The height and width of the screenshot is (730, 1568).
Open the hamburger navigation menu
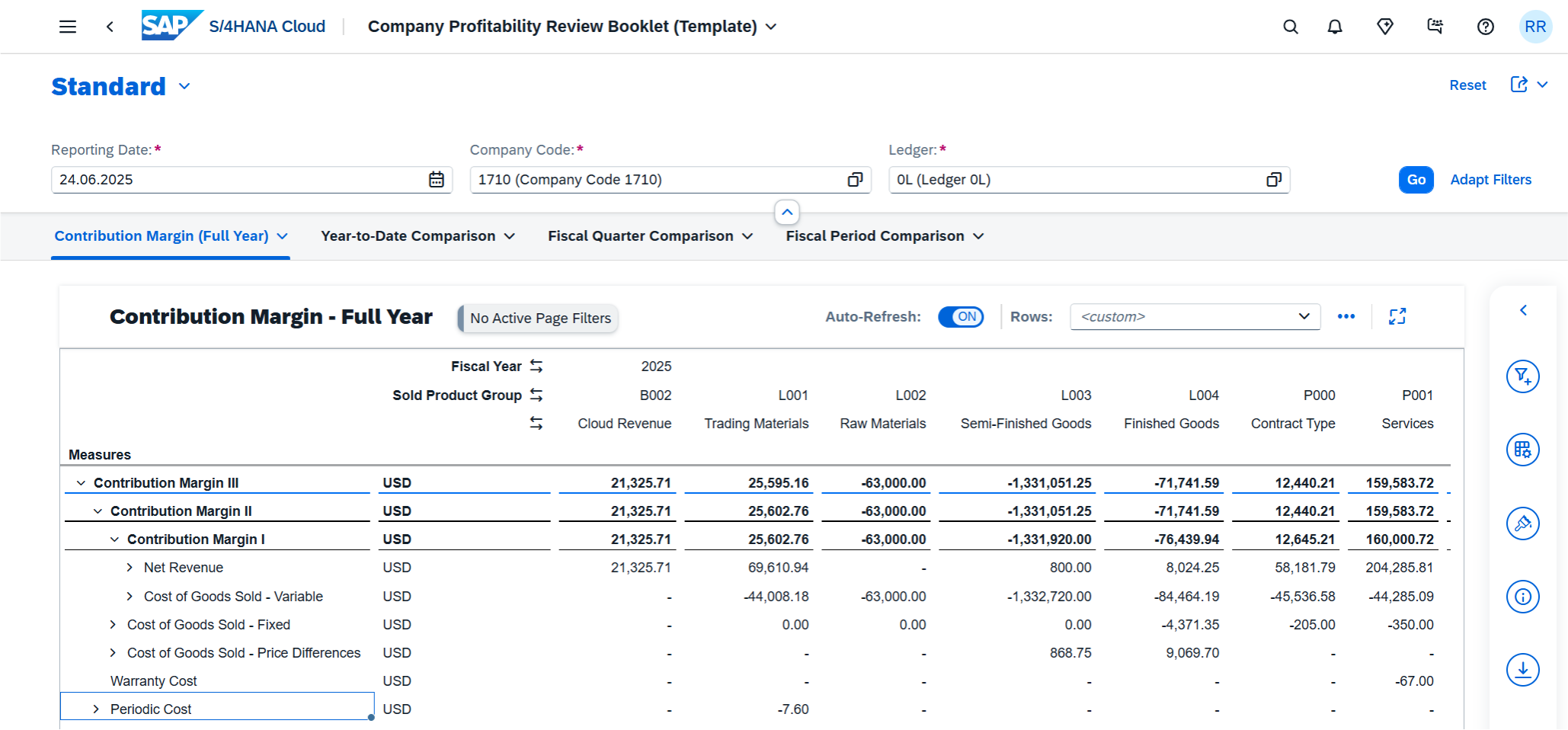[68, 27]
